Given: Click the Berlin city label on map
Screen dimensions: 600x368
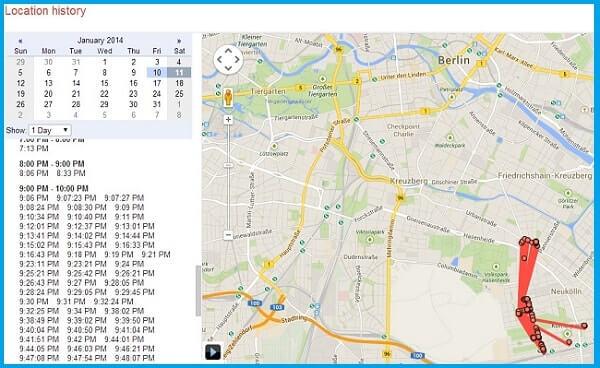Looking at the screenshot, I should 453,60.
